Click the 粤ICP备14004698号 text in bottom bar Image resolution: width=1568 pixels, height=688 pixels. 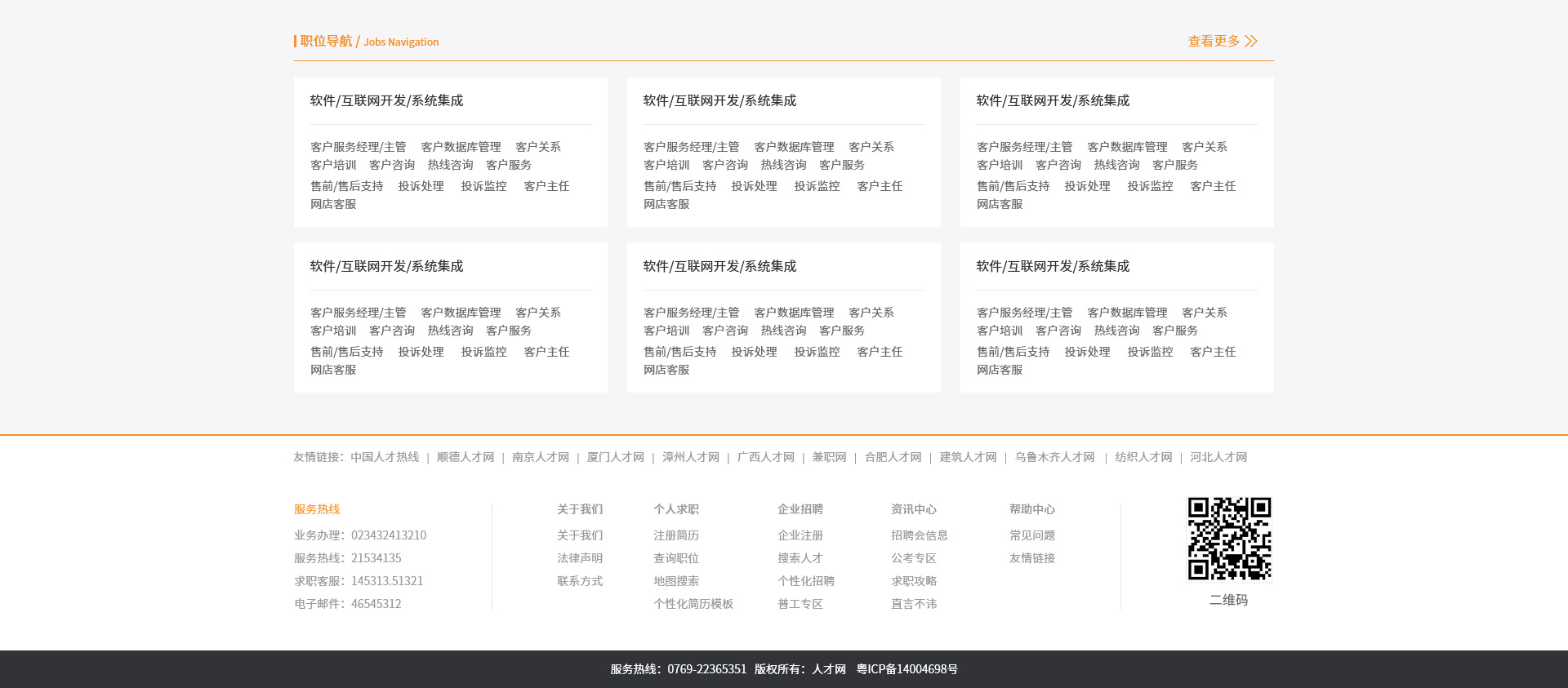point(906,670)
